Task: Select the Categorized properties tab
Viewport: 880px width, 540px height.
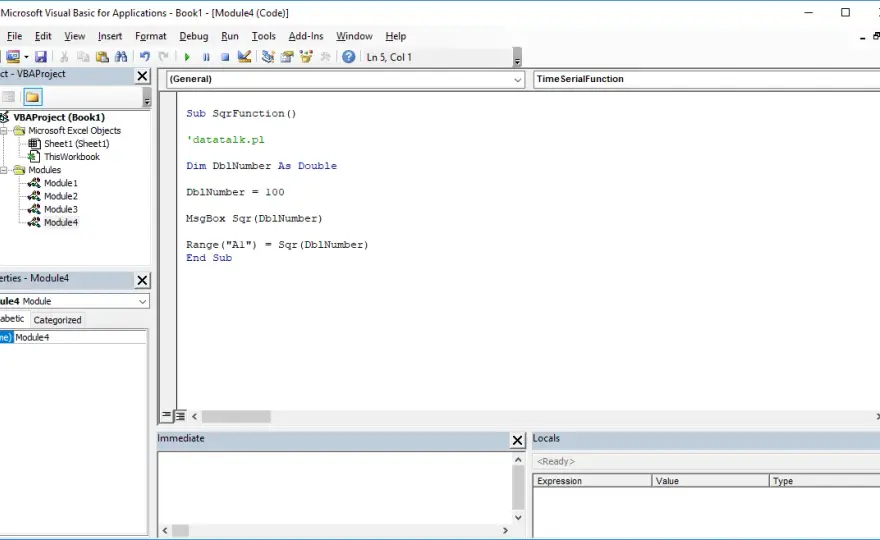Action: 57,320
